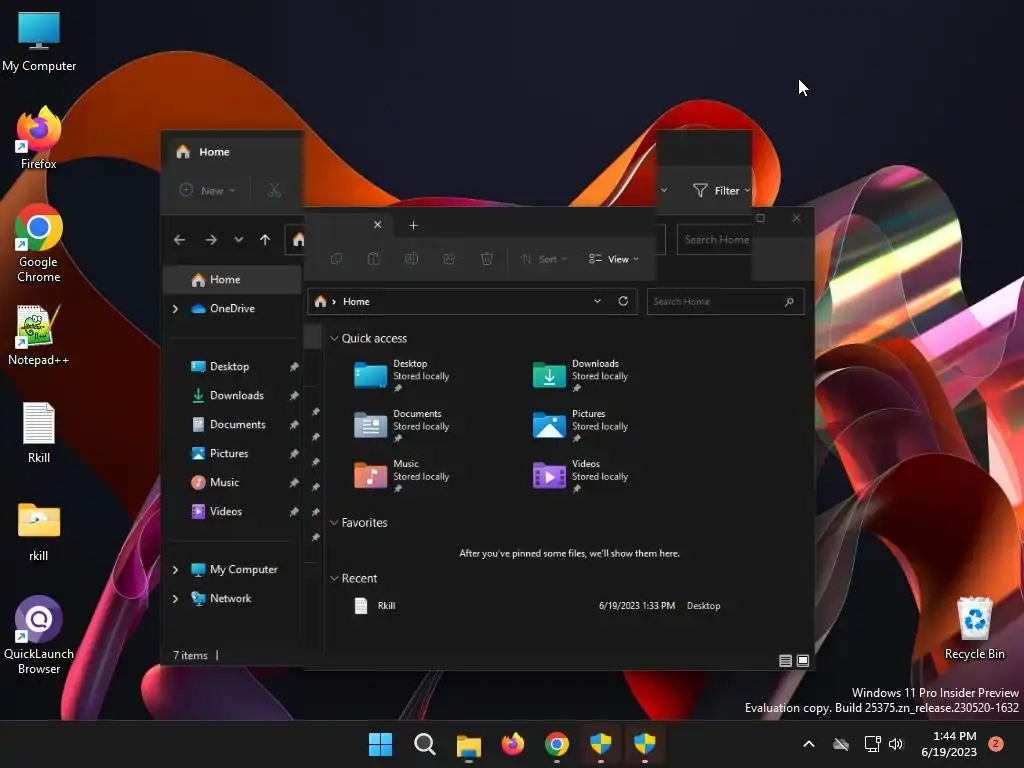Open the address bar history dropdown
This screenshot has height=768, width=1024.
click(x=597, y=301)
